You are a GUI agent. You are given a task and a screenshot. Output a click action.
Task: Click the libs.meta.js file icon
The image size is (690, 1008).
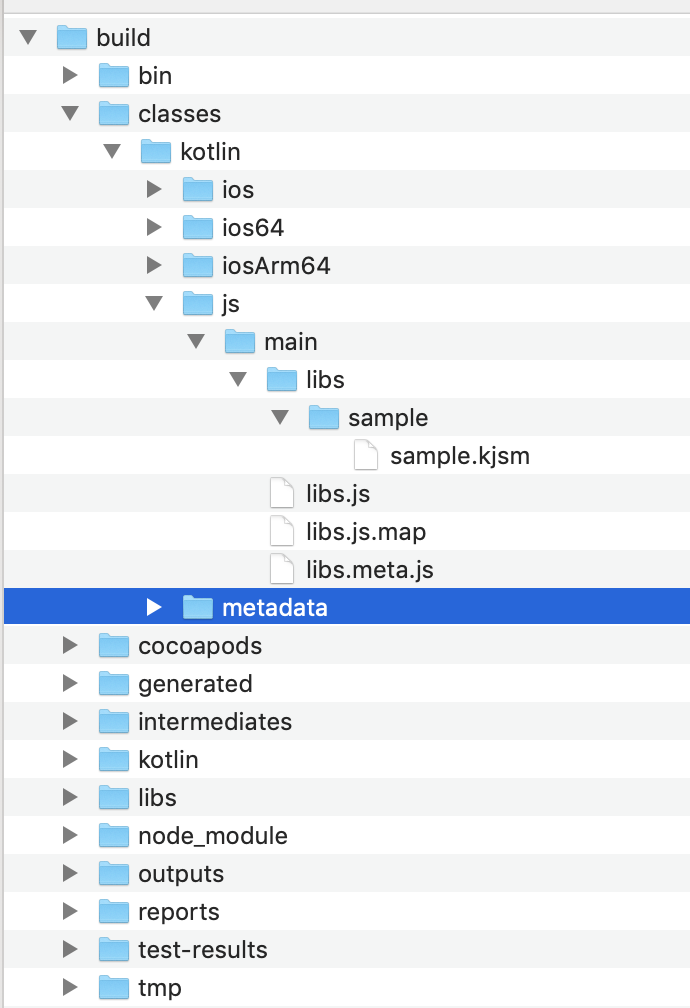click(x=281, y=569)
